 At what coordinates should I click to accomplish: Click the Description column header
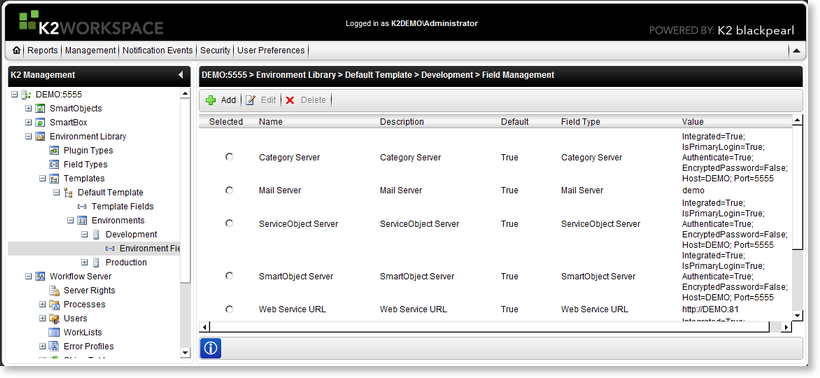click(402, 122)
